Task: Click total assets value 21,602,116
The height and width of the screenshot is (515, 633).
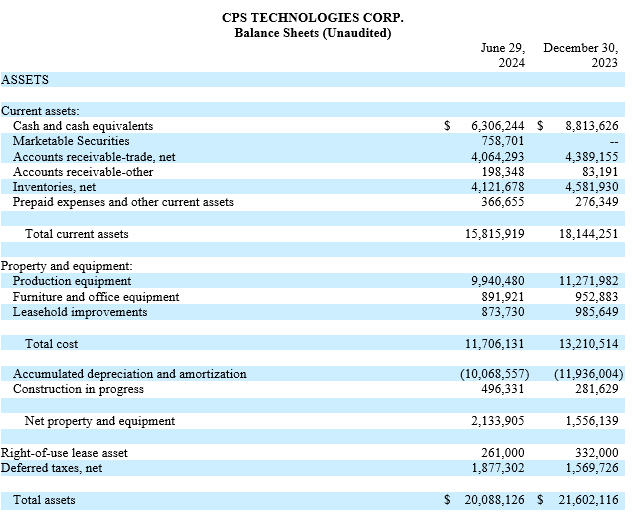Action: point(589,500)
